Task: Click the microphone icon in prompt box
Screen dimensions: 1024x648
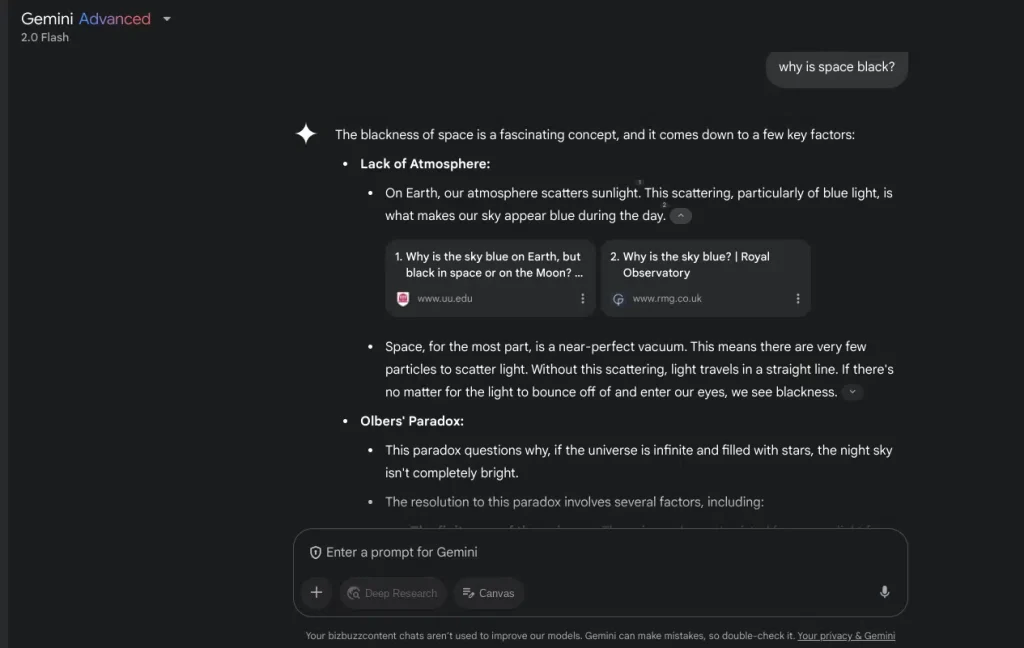Action: point(884,592)
